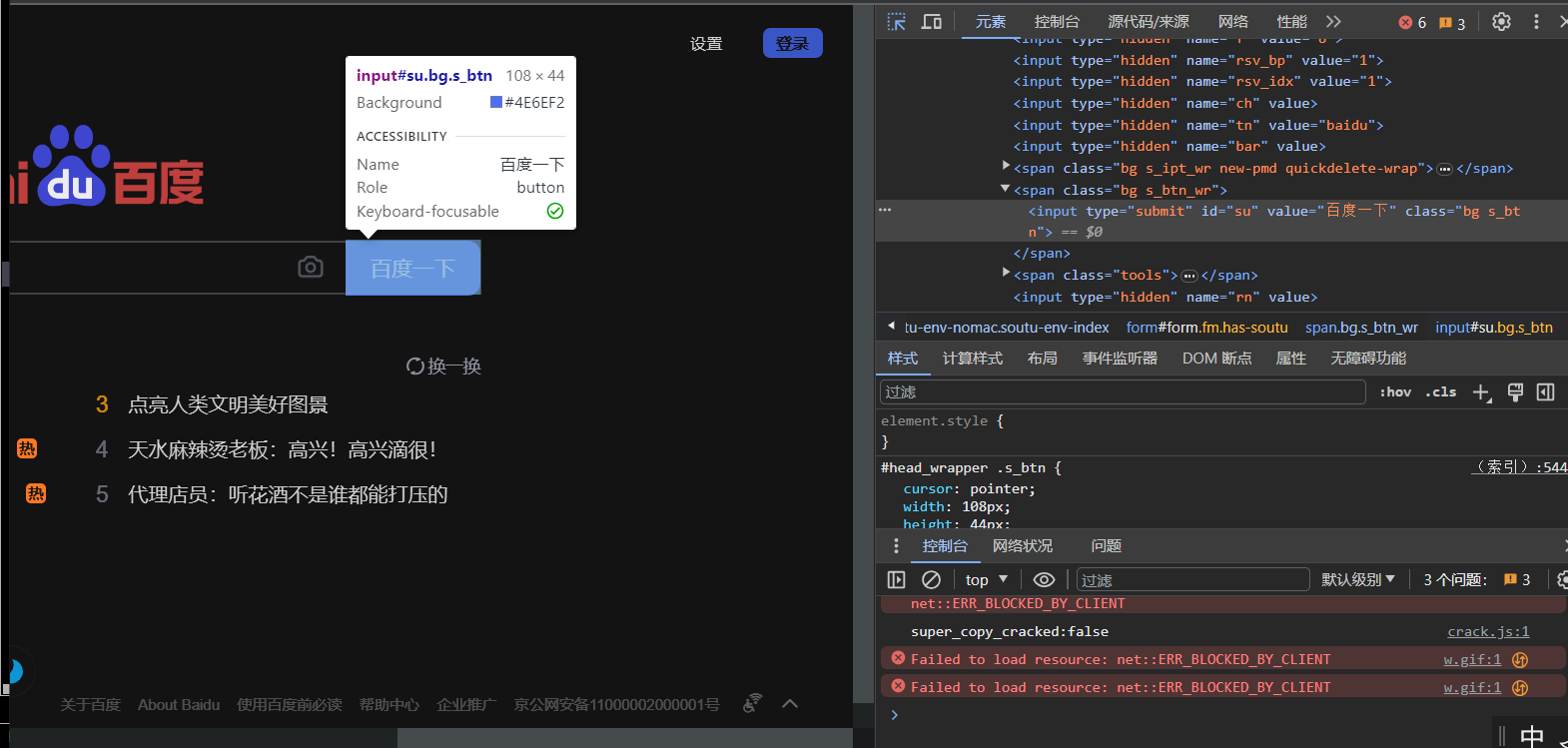The height and width of the screenshot is (748, 1568).
Task: Click the footer collapse chevron arrow
Action: (x=790, y=704)
